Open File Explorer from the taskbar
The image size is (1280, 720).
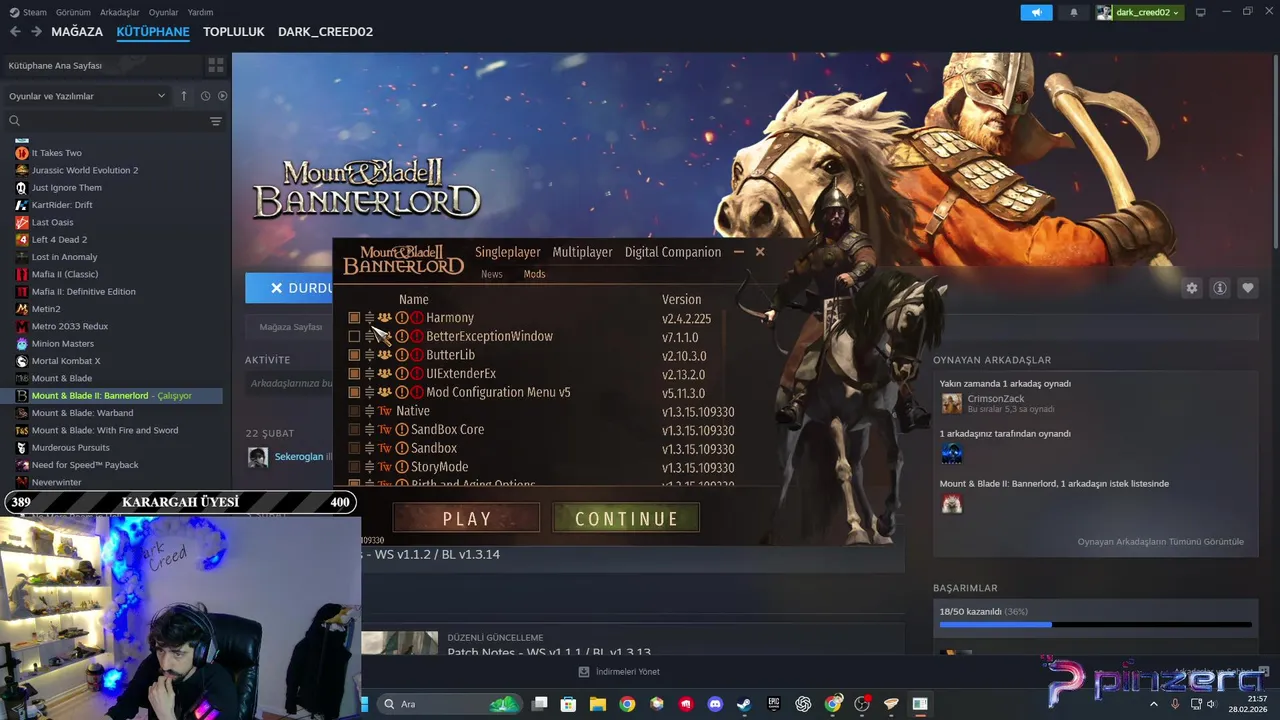point(598,704)
